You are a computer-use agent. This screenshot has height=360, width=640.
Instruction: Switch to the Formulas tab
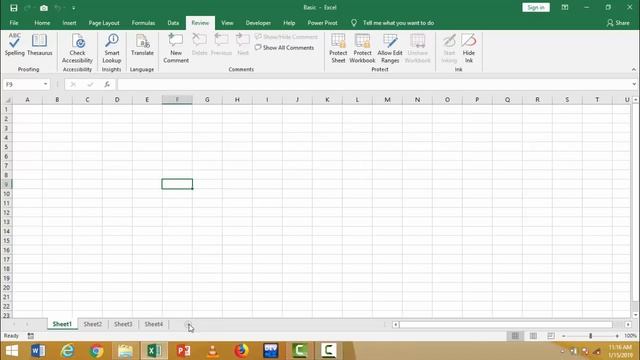pos(143,23)
